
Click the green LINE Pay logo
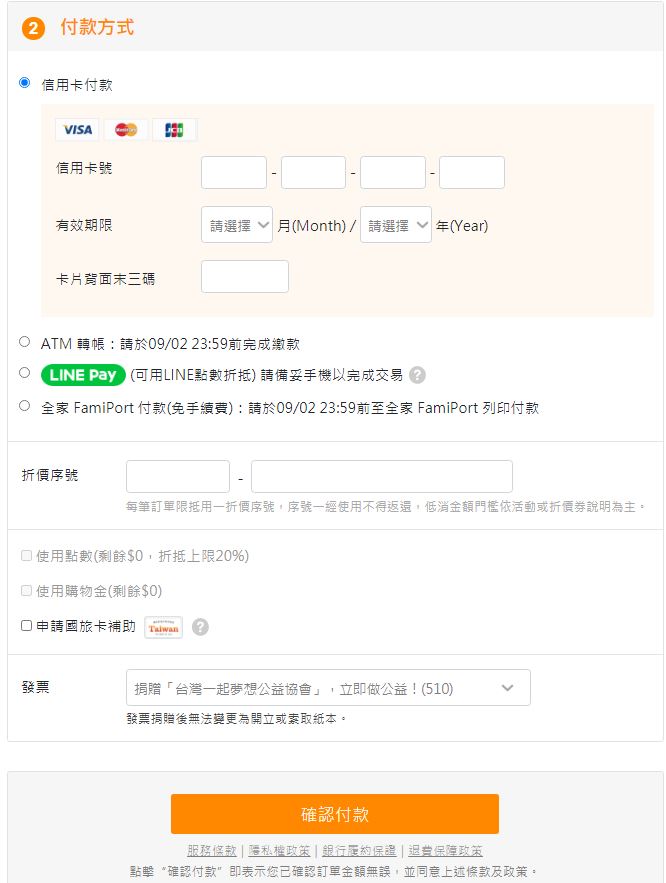click(x=83, y=375)
